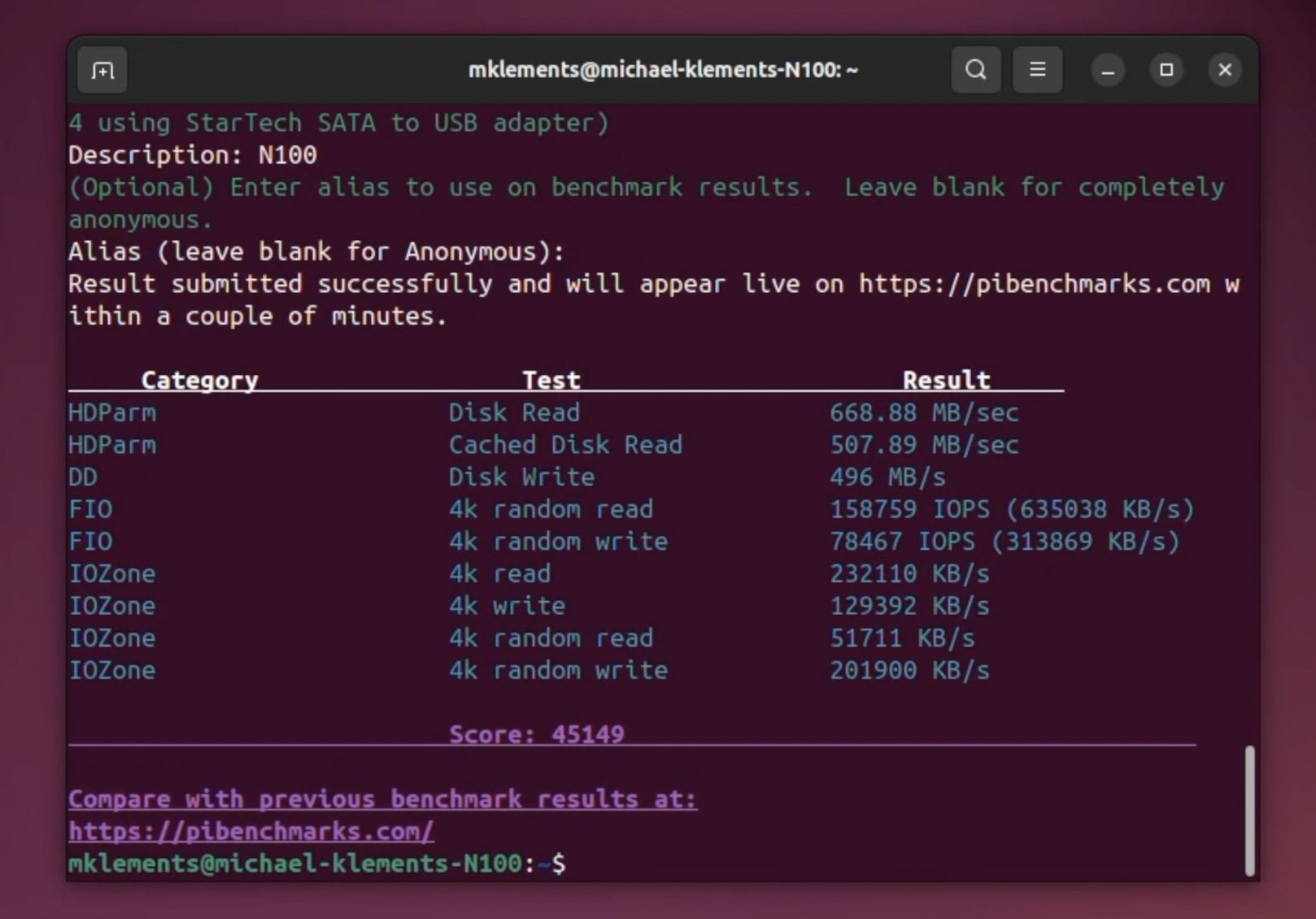Open the https://pibenchmarks.com/ hyperlink
This screenshot has height=919, width=1316.
(251, 831)
